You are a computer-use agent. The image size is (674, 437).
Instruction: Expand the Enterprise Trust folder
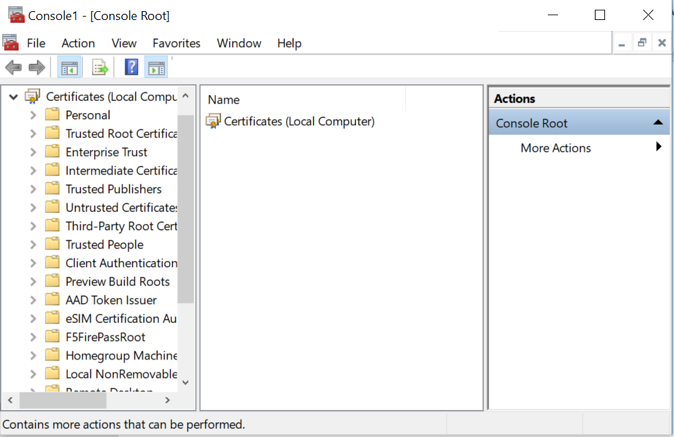[33, 152]
